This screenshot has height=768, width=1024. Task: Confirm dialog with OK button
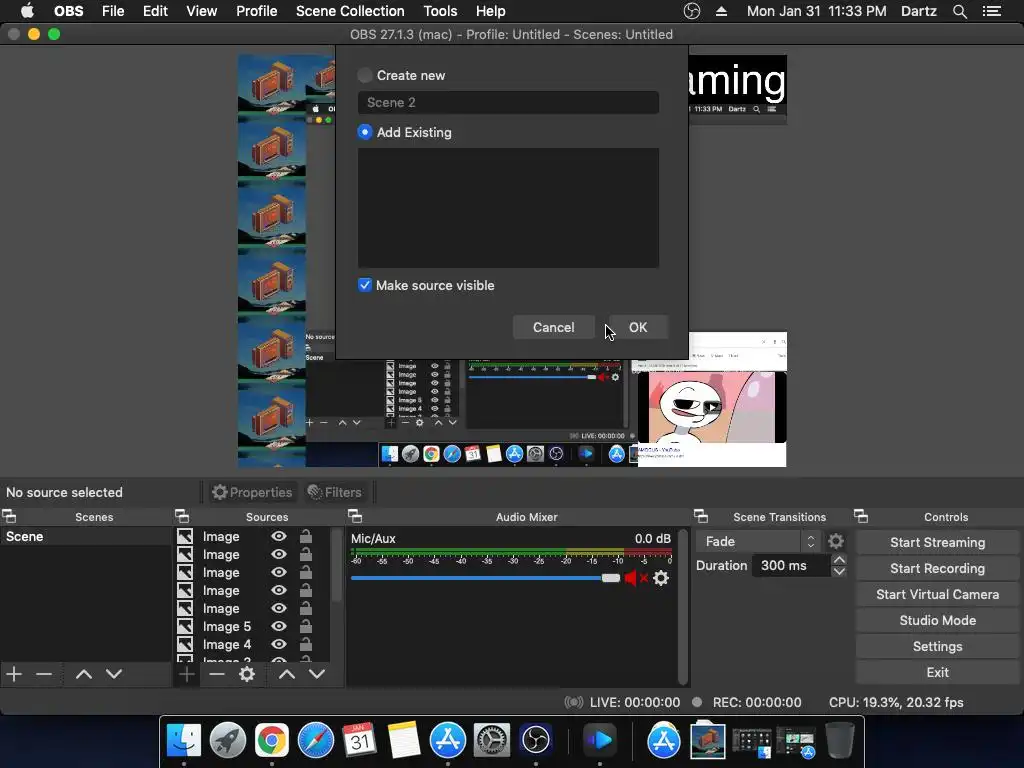coord(638,327)
